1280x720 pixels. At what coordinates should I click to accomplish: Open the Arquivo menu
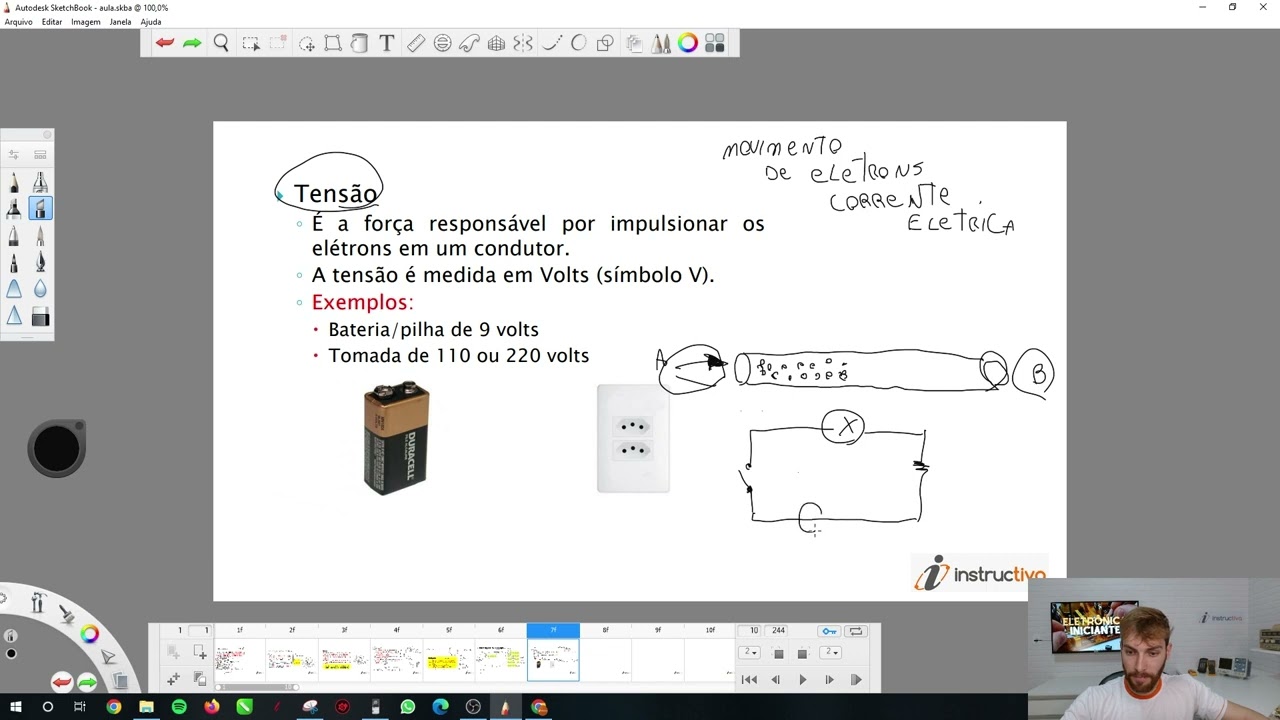point(18,22)
